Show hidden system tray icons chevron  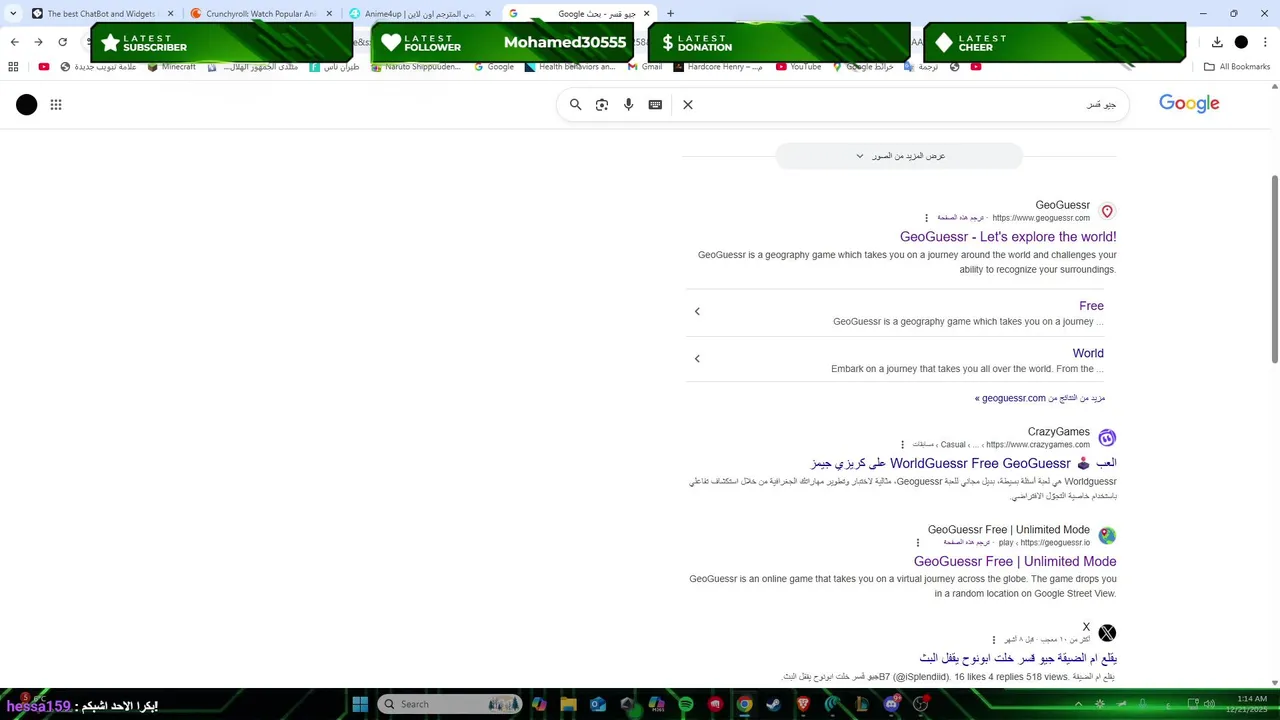pos(1078,704)
